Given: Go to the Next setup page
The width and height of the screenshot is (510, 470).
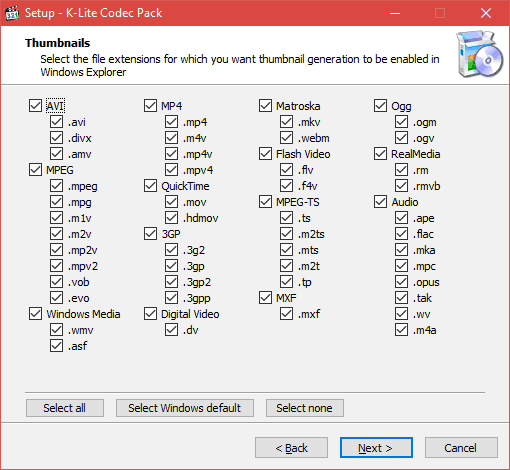Looking at the screenshot, I should pyautogui.click(x=376, y=448).
